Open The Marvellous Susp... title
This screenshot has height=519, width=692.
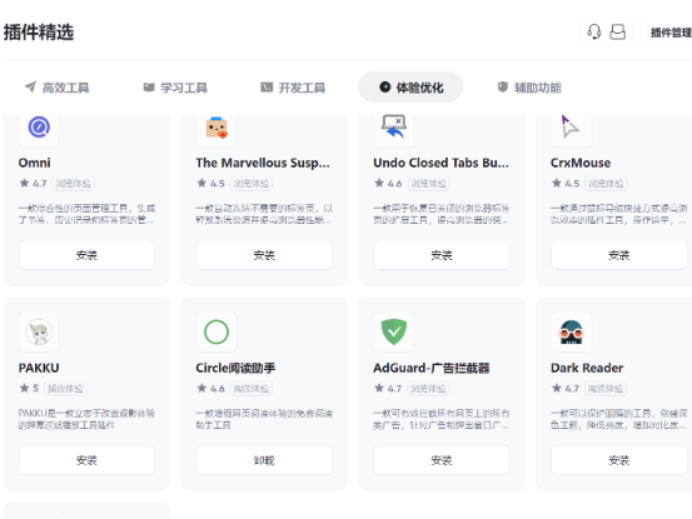click(x=263, y=163)
